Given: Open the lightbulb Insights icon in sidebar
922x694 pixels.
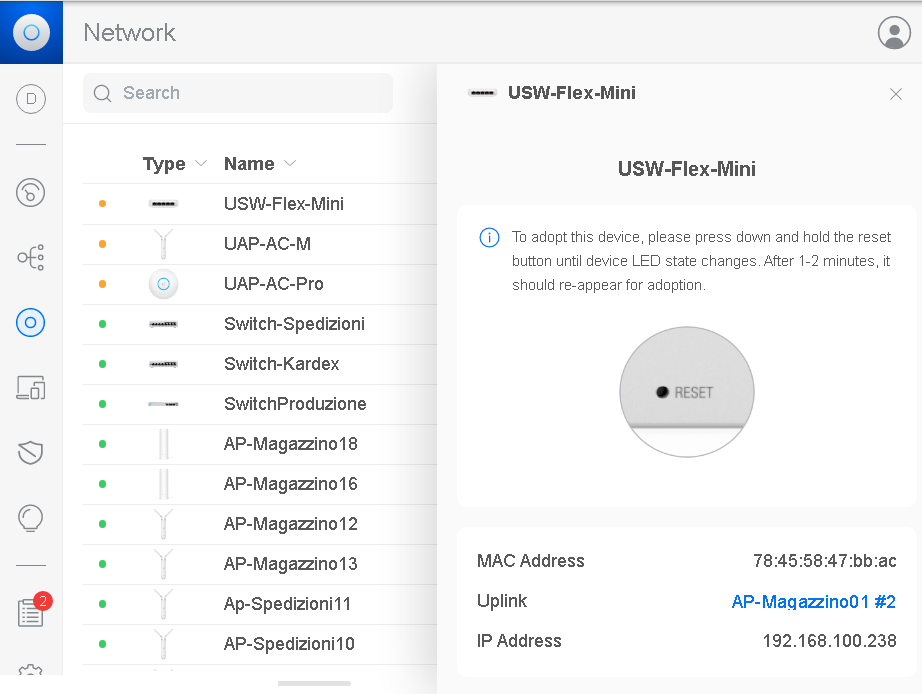Looking at the screenshot, I should 31,518.
